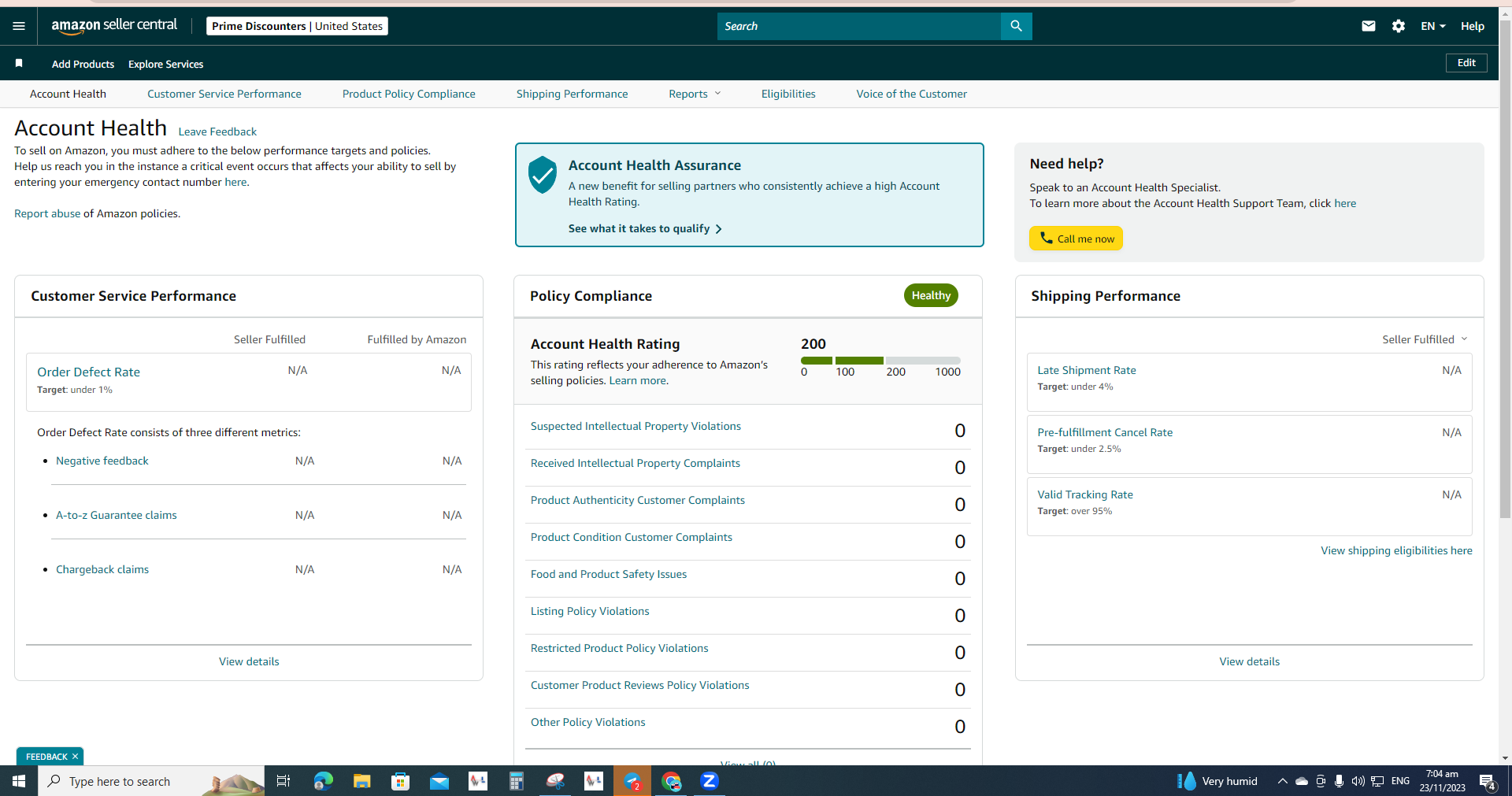The width and height of the screenshot is (1512, 796).
Task: Open the messages envelope icon
Action: tap(1369, 26)
